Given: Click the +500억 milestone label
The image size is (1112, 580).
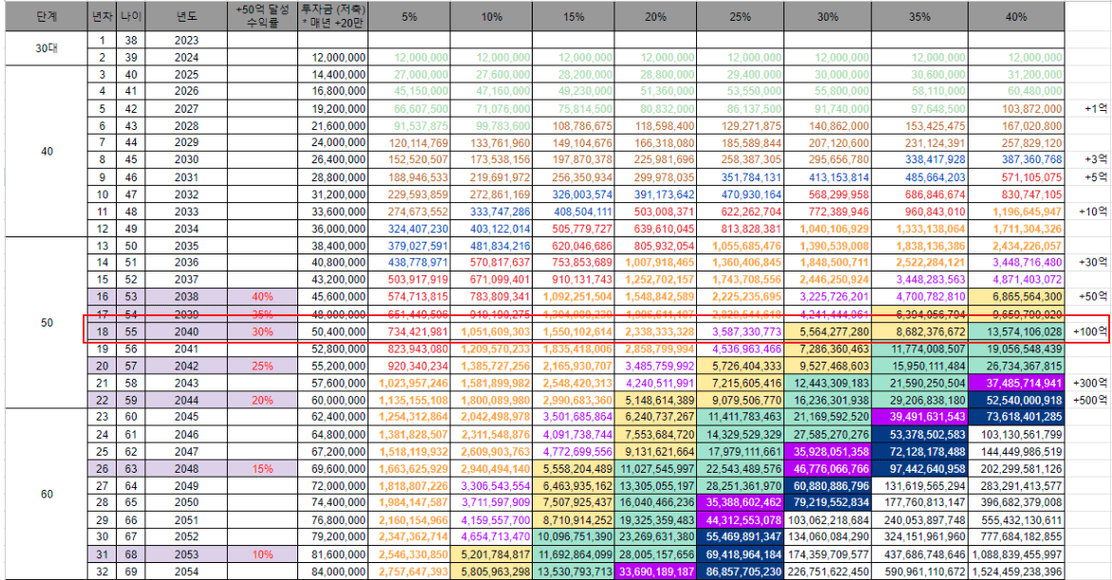Looking at the screenshot, I should (1089, 399).
